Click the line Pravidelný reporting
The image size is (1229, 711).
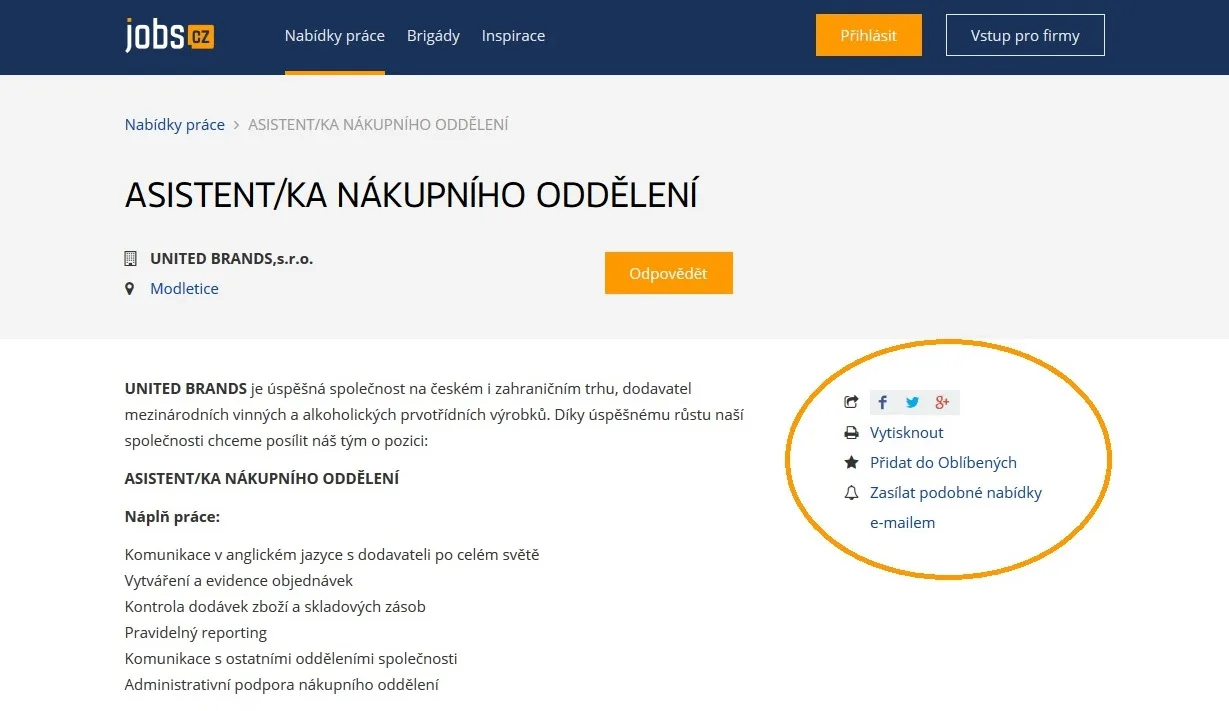pyautogui.click(x=196, y=632)
